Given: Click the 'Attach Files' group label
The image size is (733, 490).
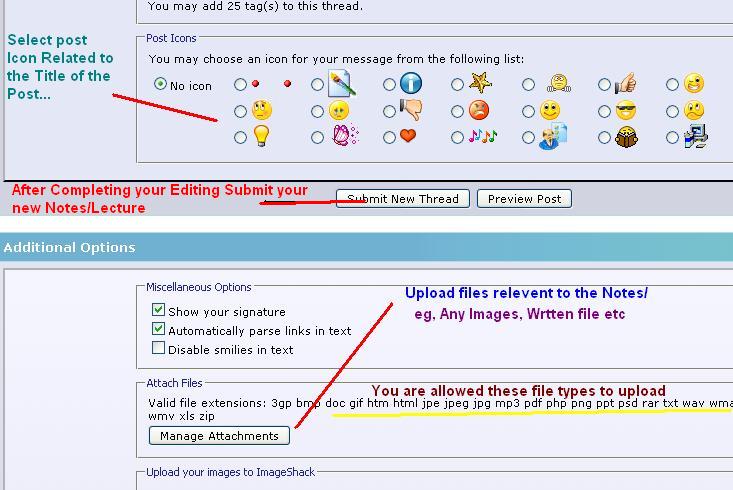Looking at the screenshot, I should (174, 383).
